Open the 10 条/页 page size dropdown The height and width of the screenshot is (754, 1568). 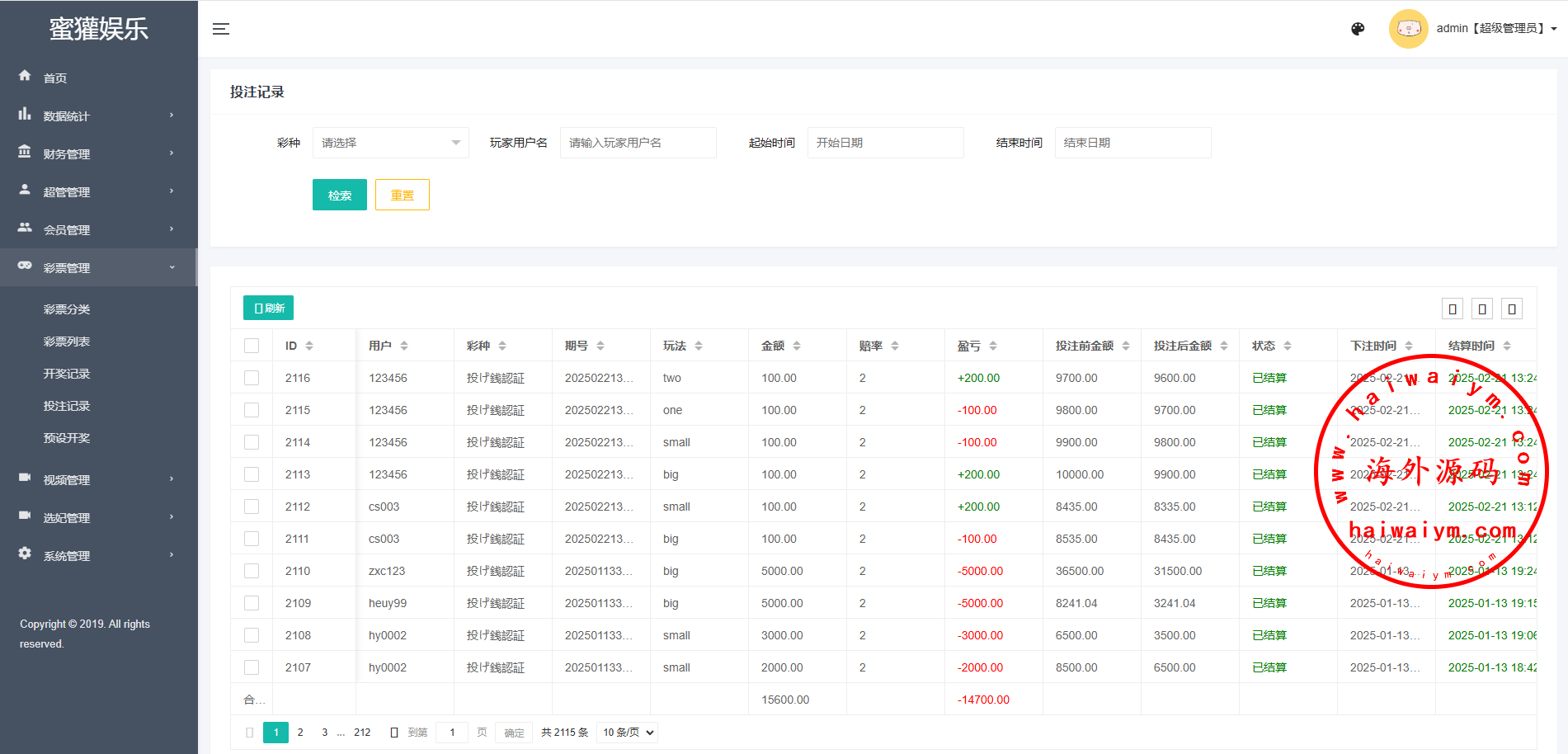[628, 733]
